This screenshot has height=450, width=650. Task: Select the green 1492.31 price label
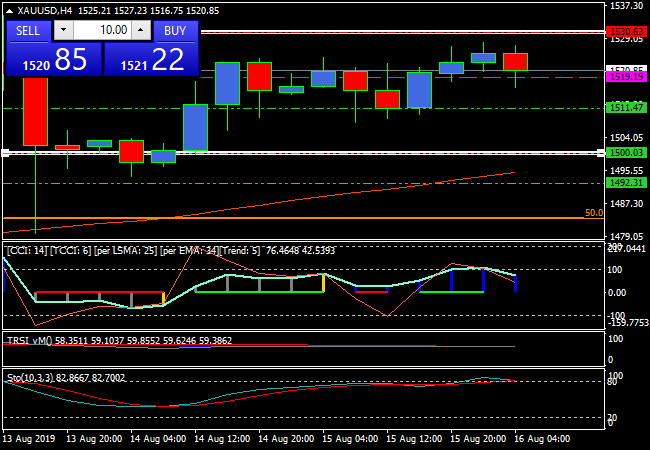coord(625,183)
